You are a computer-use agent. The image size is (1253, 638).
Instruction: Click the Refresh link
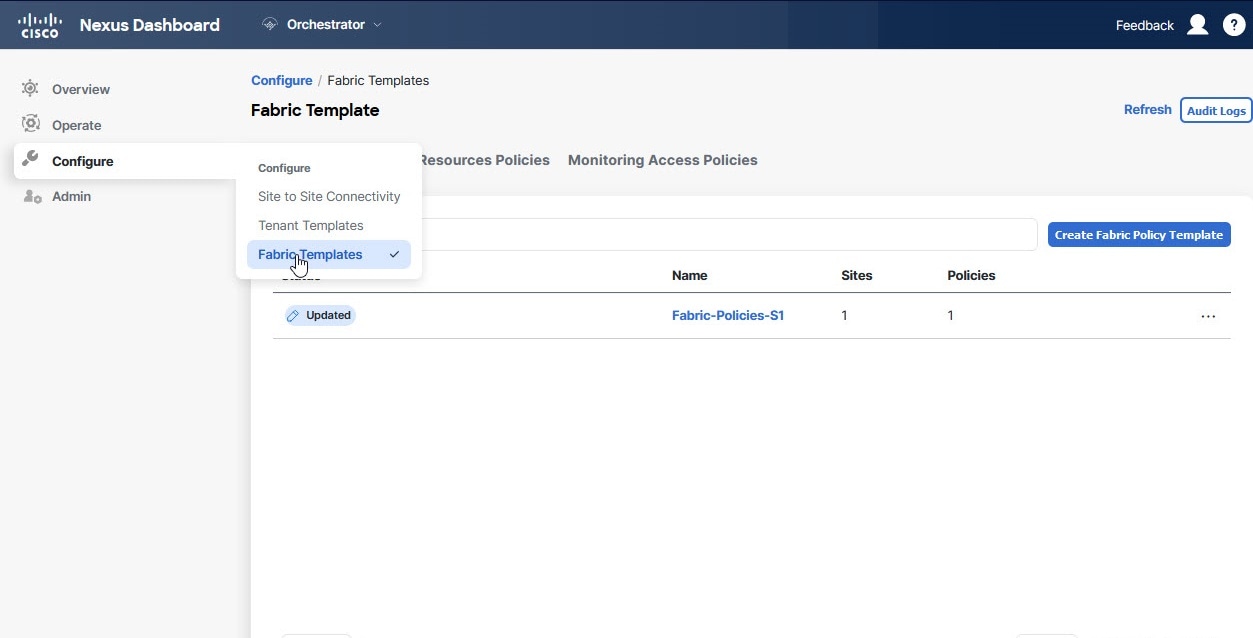(x=1148, y=110)
